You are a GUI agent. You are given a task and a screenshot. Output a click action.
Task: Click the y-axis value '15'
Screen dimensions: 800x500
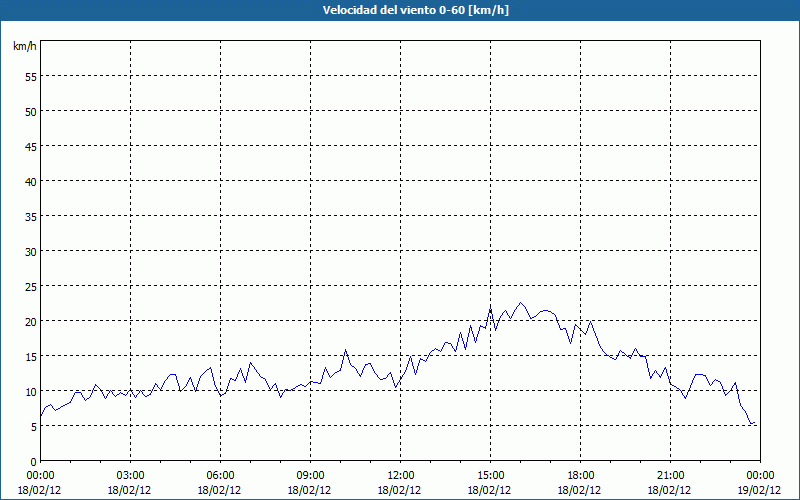(x=31, y=357)
